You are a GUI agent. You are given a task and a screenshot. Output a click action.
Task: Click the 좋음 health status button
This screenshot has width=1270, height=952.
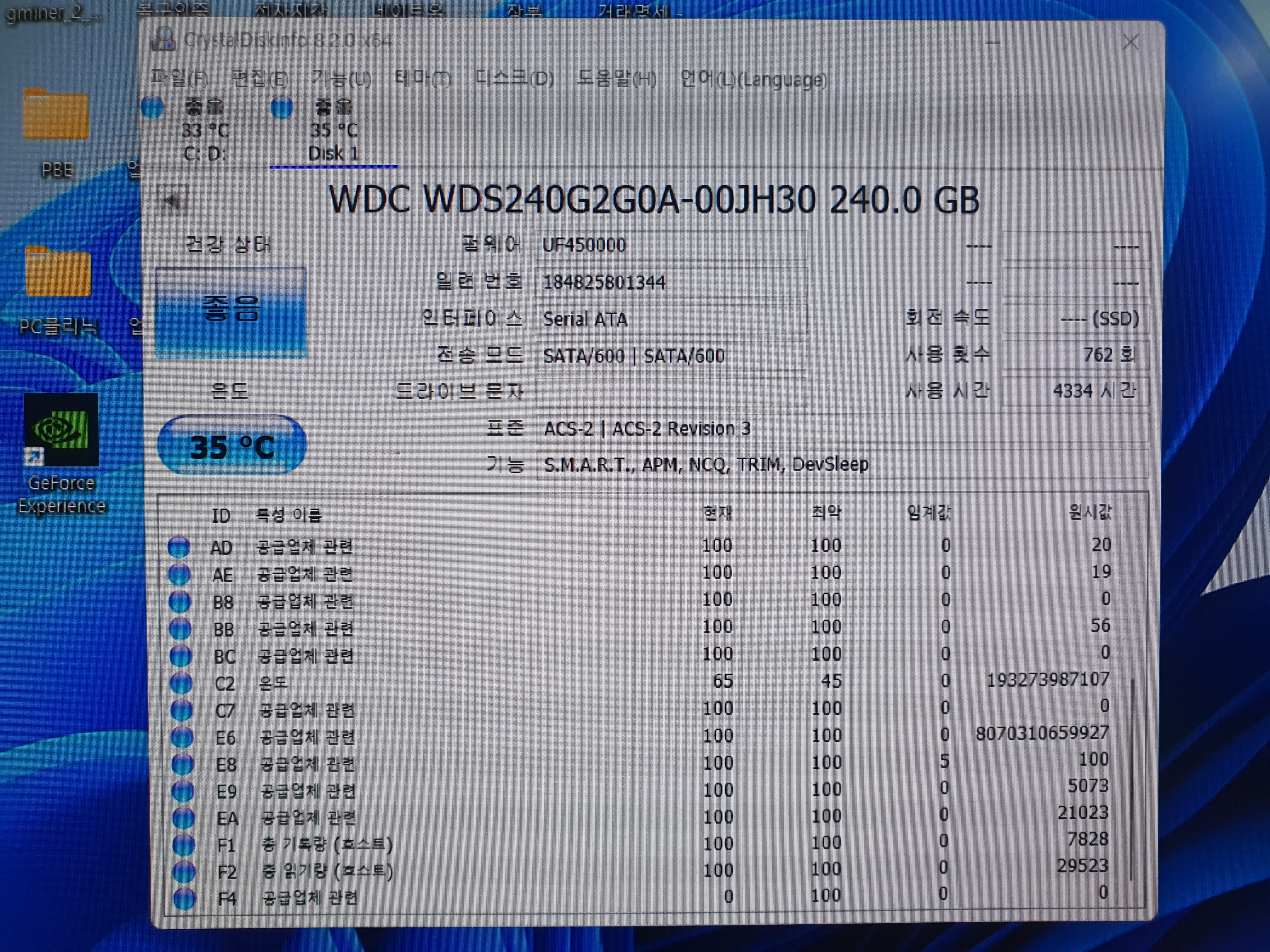pos(231,312)
